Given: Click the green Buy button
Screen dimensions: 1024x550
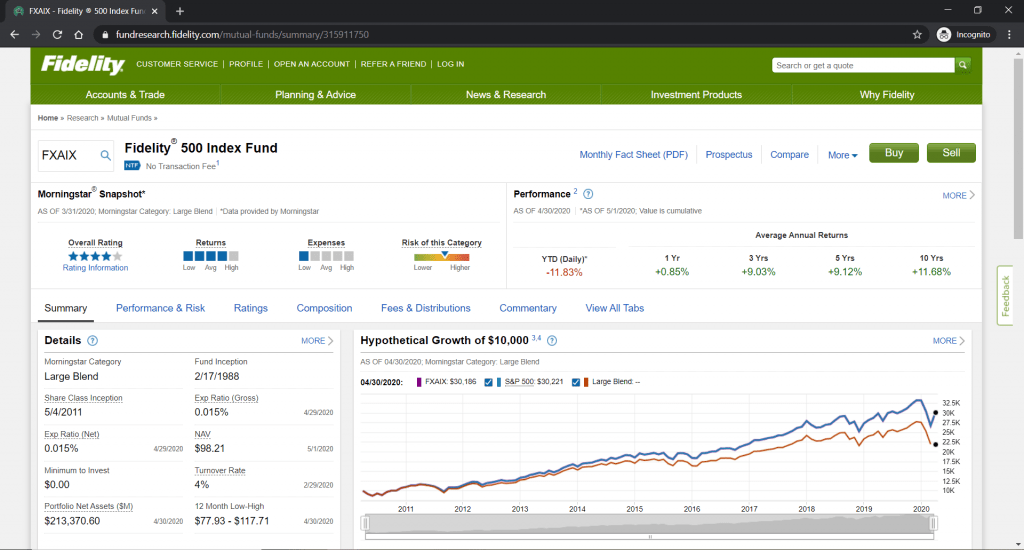Looking at the screenshot, I should click(893, 153).
